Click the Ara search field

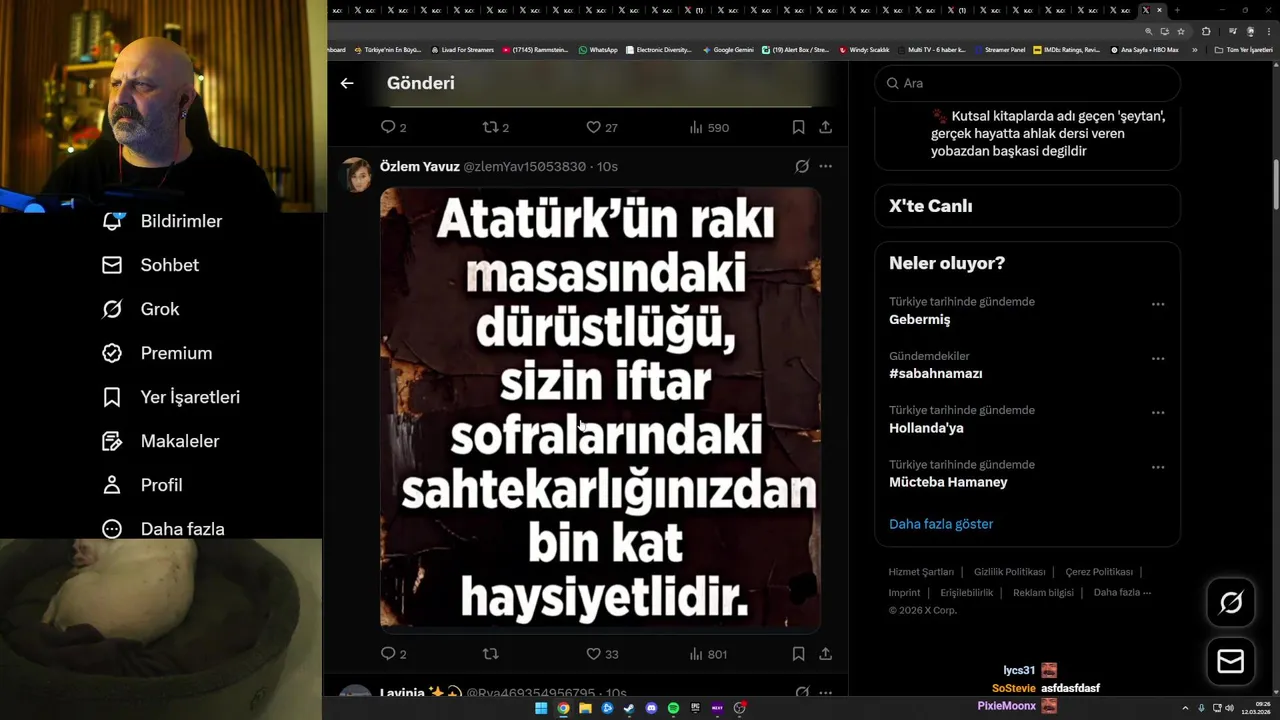pyautogui.click(x=1027, y=83)
